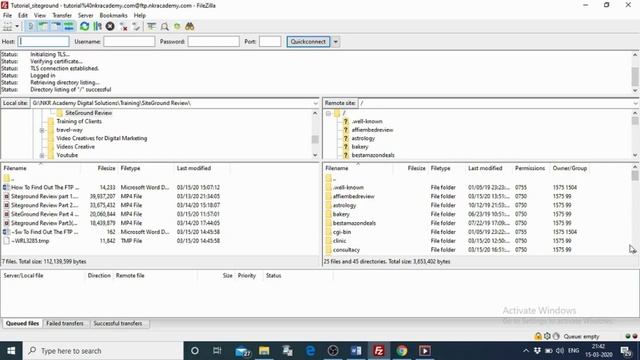Open Microsoft Word from the taskbar
Viewport: 640px width, 360px height.
(x=356, y=351)
